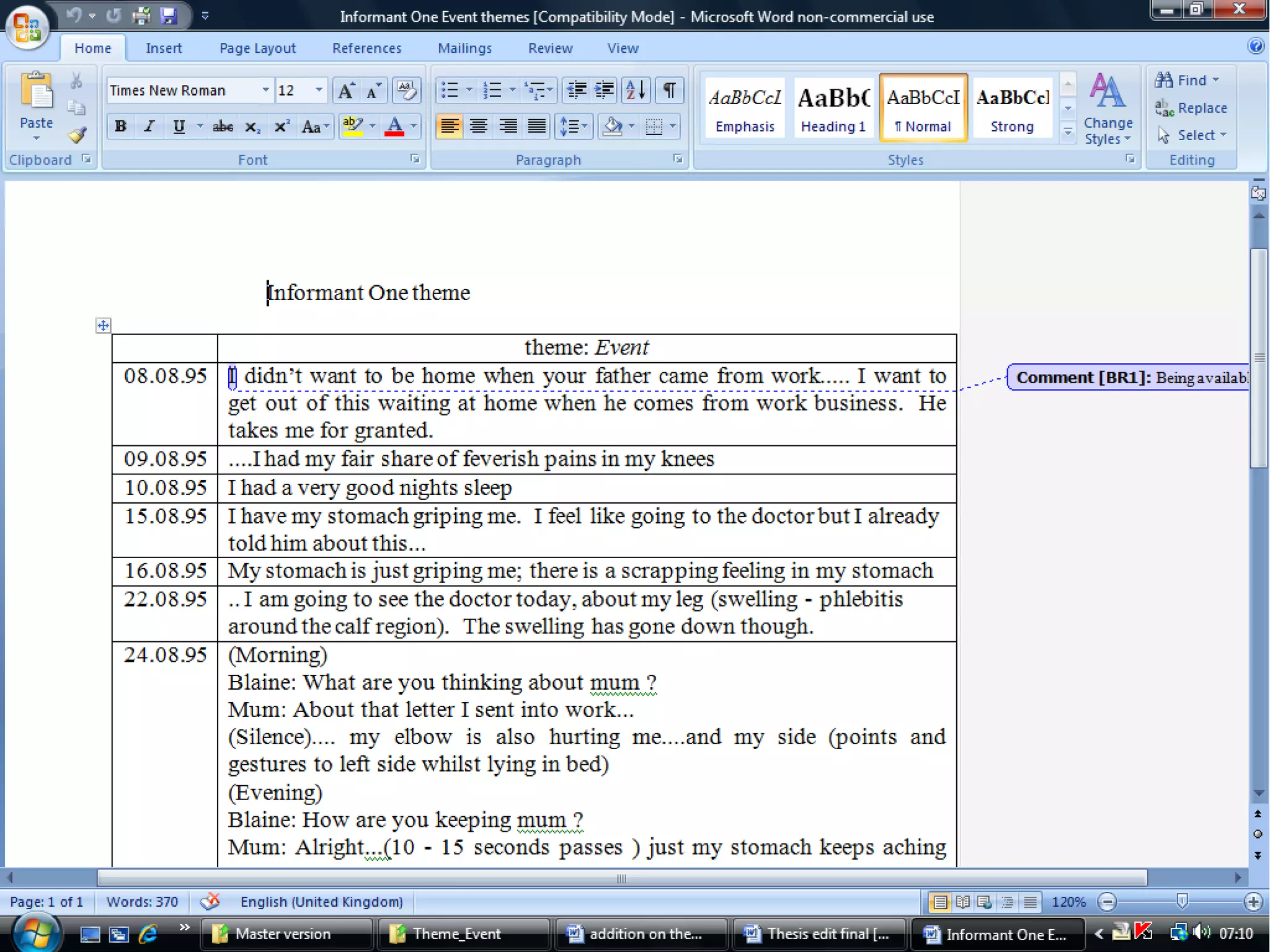The image size is (1270, 952).
Task: Click the Sort A-Z icon
Action: point(635,91)
